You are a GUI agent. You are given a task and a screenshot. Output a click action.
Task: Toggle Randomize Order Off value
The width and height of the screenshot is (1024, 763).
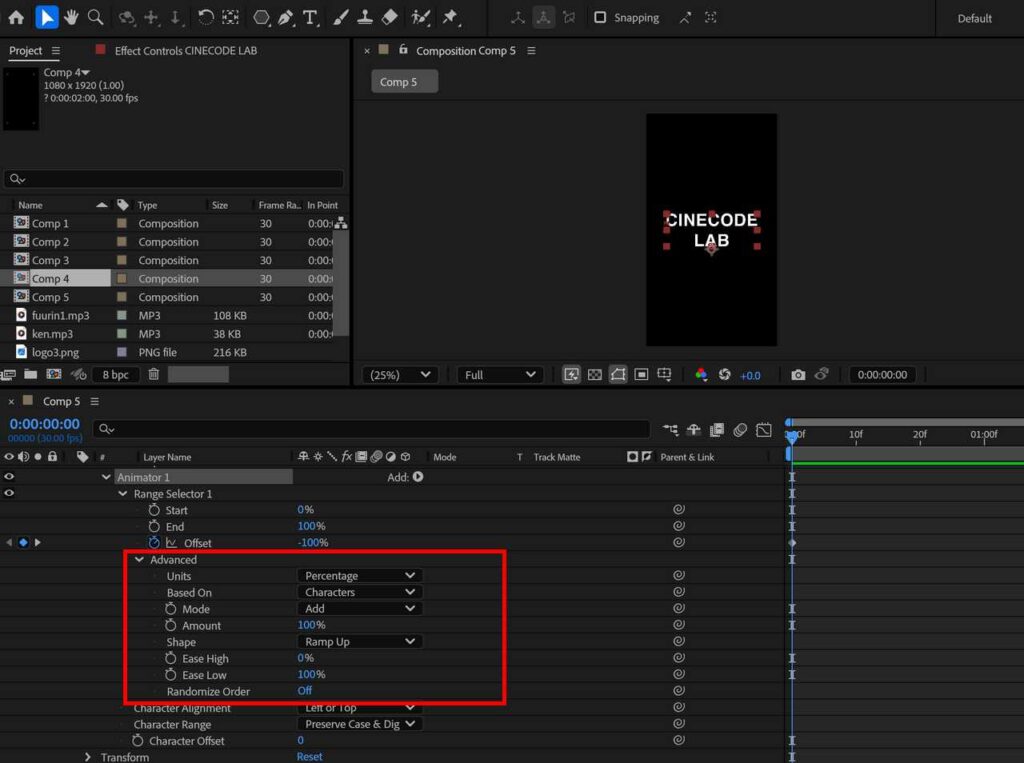(304, 690)
